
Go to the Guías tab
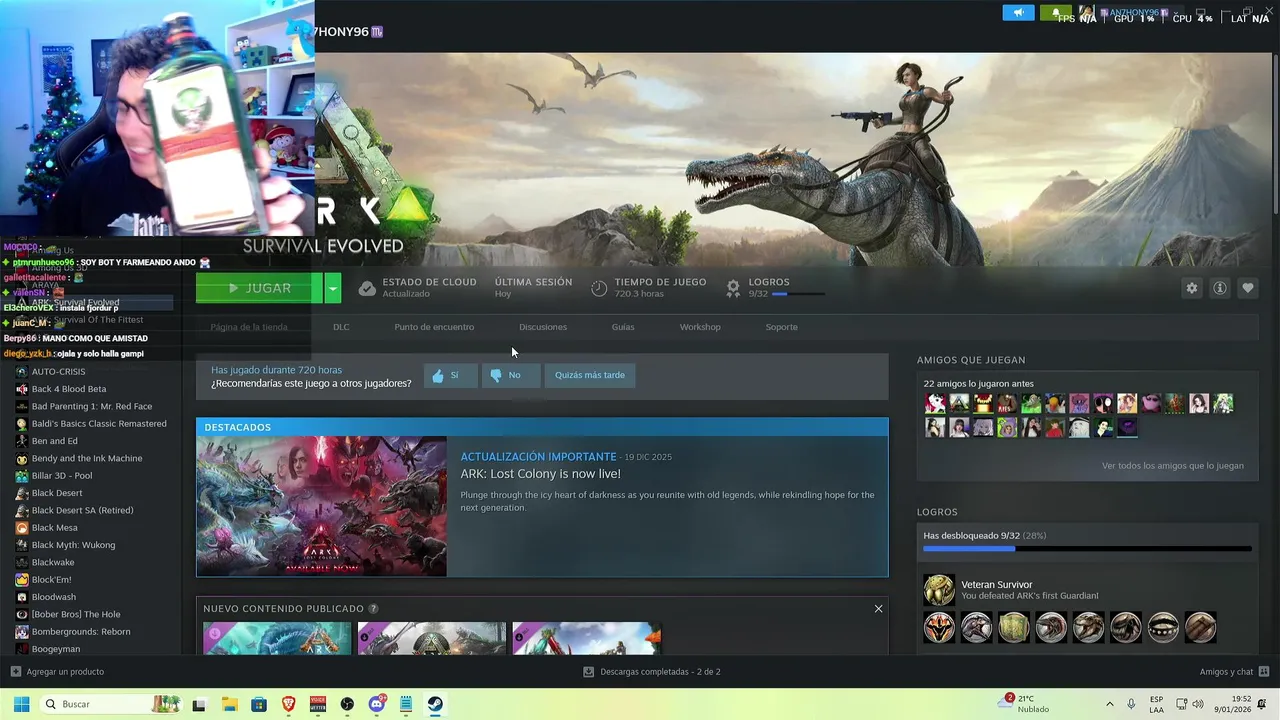coord(623,327)
